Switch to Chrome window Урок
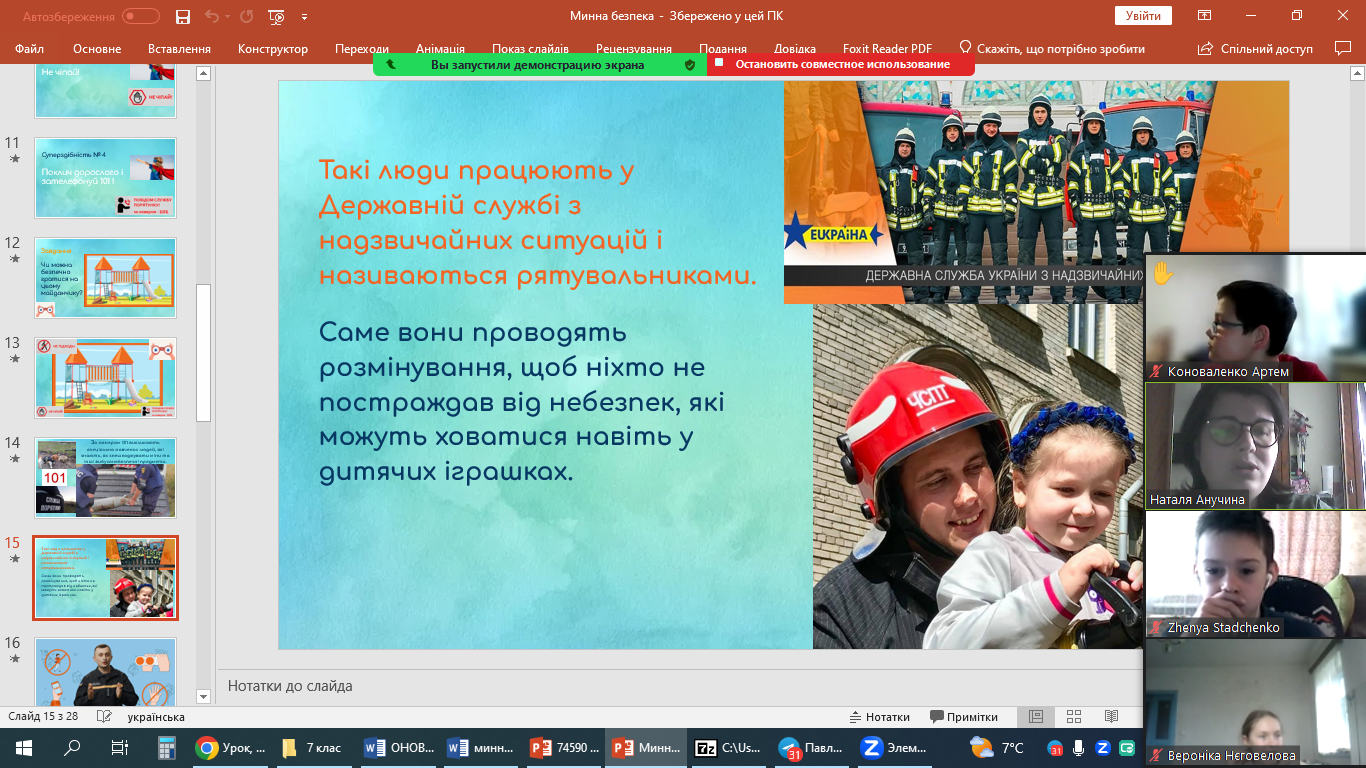This screenshot has height=768, width=1366. tap(231, 747)
